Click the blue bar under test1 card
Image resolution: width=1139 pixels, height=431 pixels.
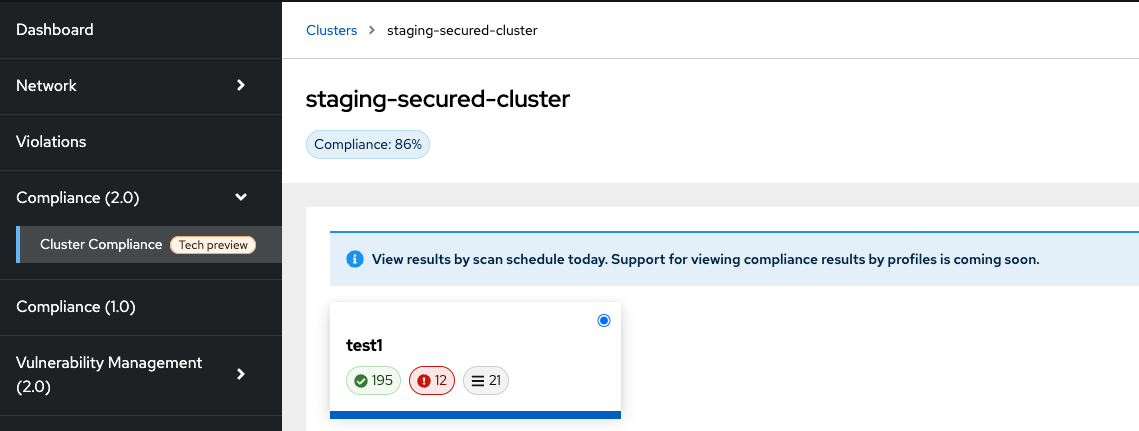click(475, 414)
